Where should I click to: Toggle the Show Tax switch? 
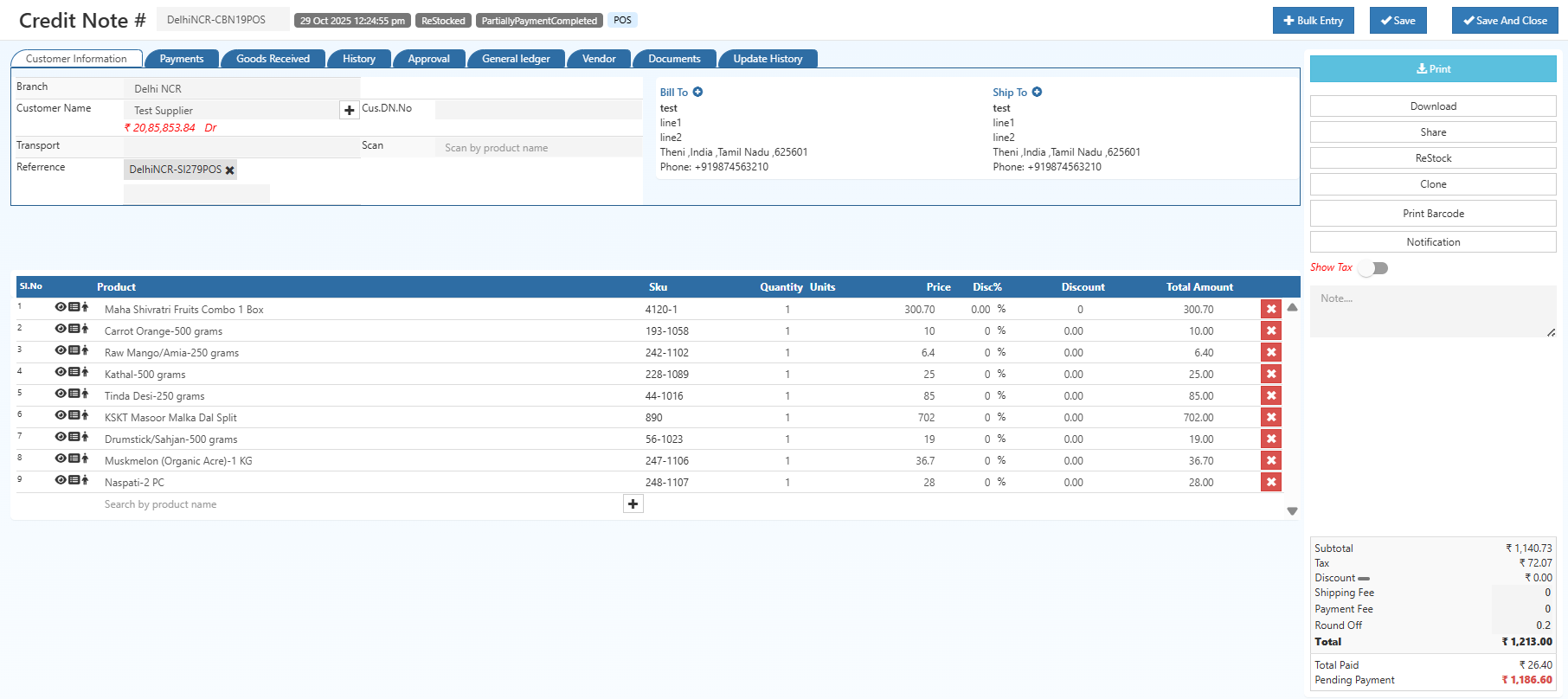click(1373, 268)
